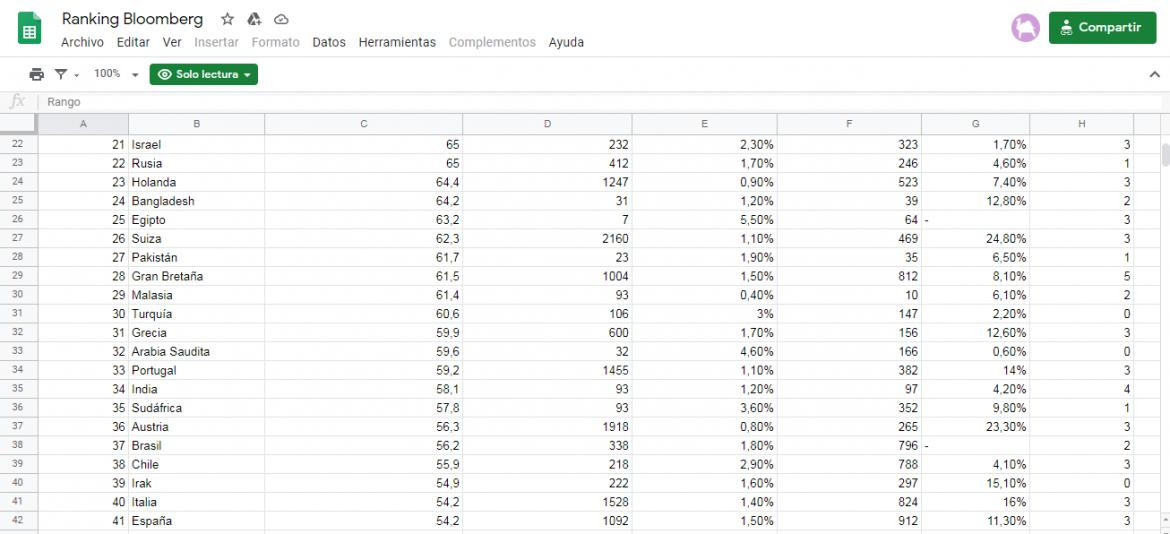This screenshot has height=534, width=1170.
Task: Select the cell containing Turquía
Action: click(196, 314)
